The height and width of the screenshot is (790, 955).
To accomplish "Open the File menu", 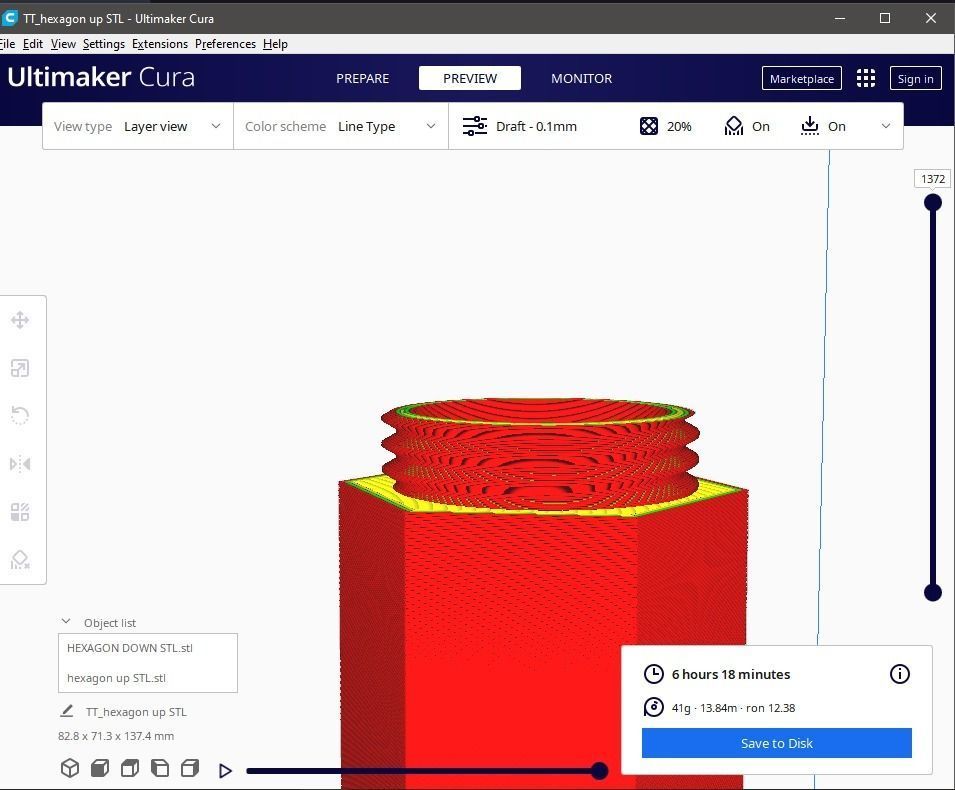I will pyautogui.click(x=7, y=44).
